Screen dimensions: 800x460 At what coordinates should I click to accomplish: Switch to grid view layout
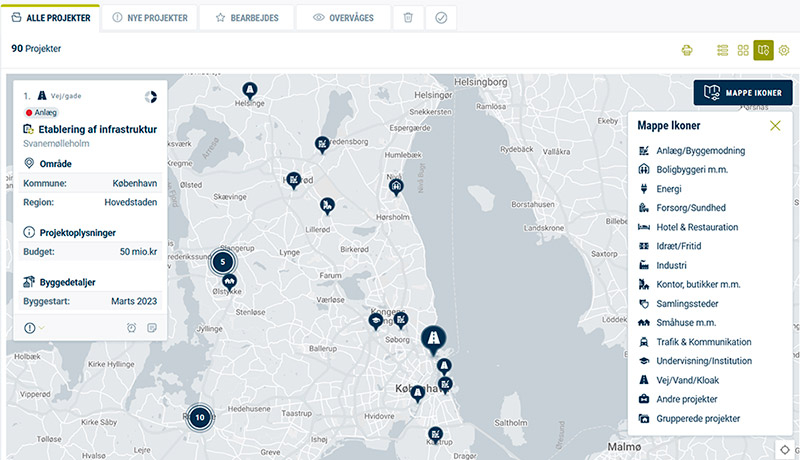(743, 50)
